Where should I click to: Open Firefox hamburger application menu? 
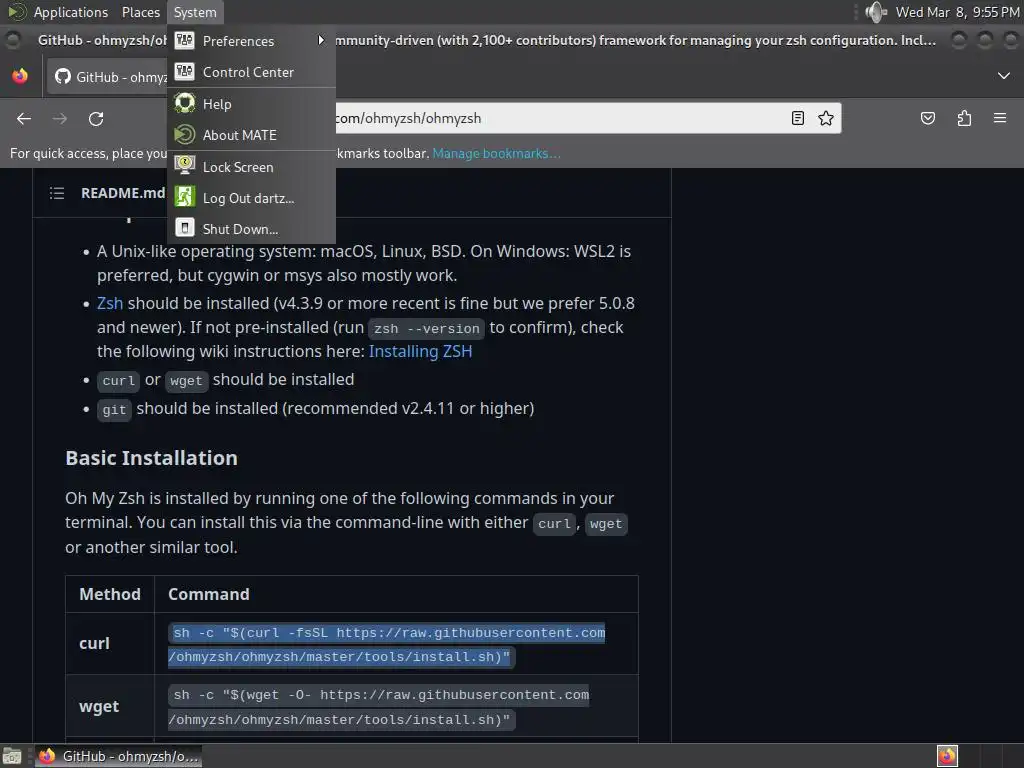tap(999, 118)
